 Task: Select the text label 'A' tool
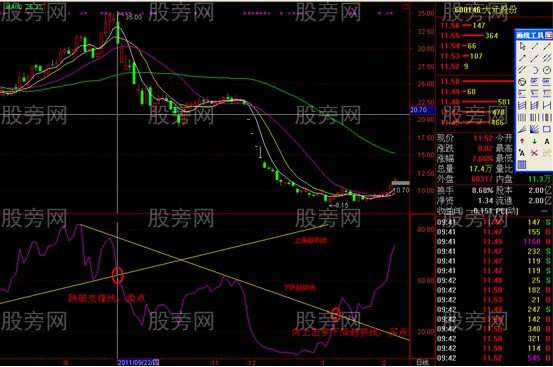click(x=547, y=141)
